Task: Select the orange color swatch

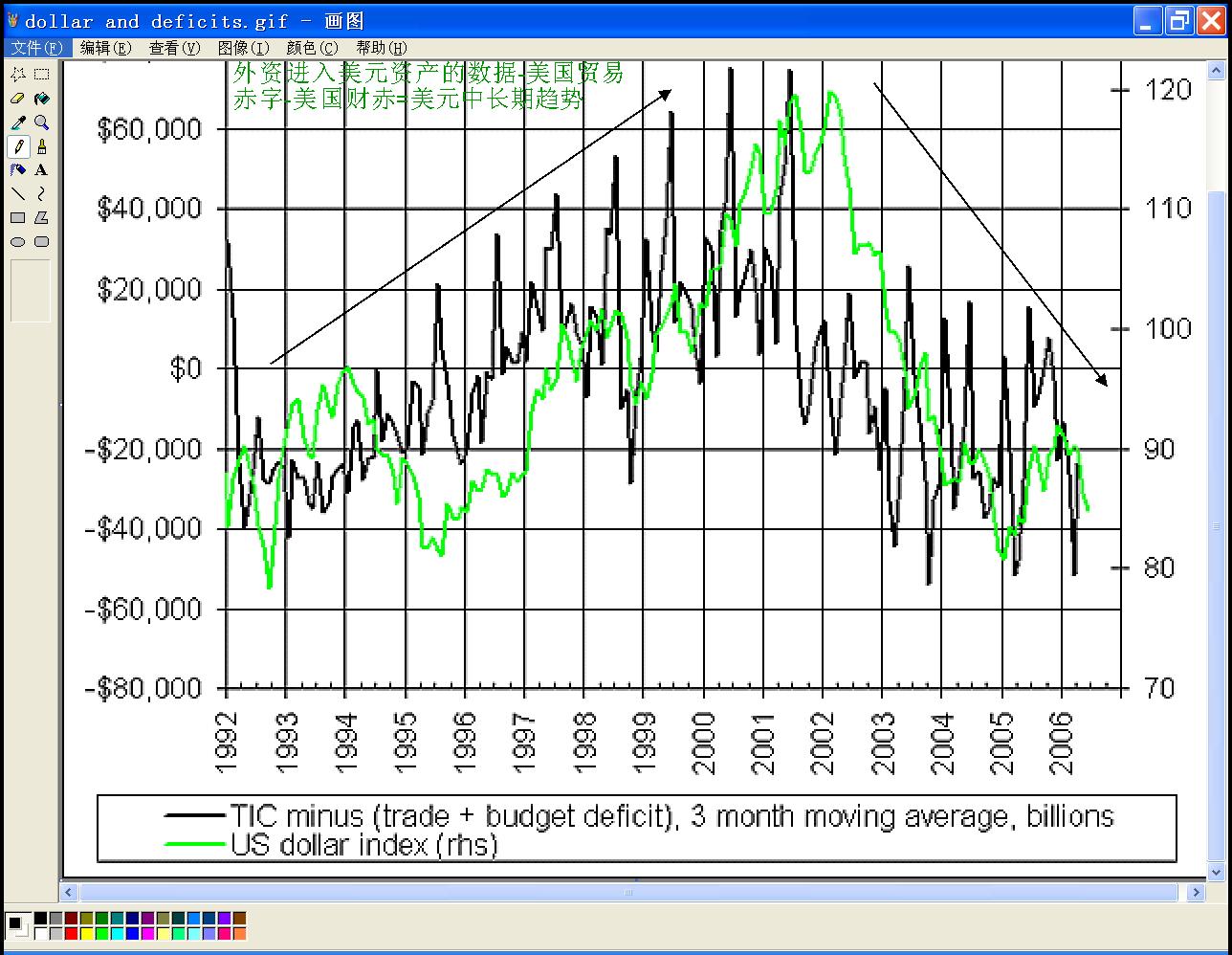Action: [239, 934]
